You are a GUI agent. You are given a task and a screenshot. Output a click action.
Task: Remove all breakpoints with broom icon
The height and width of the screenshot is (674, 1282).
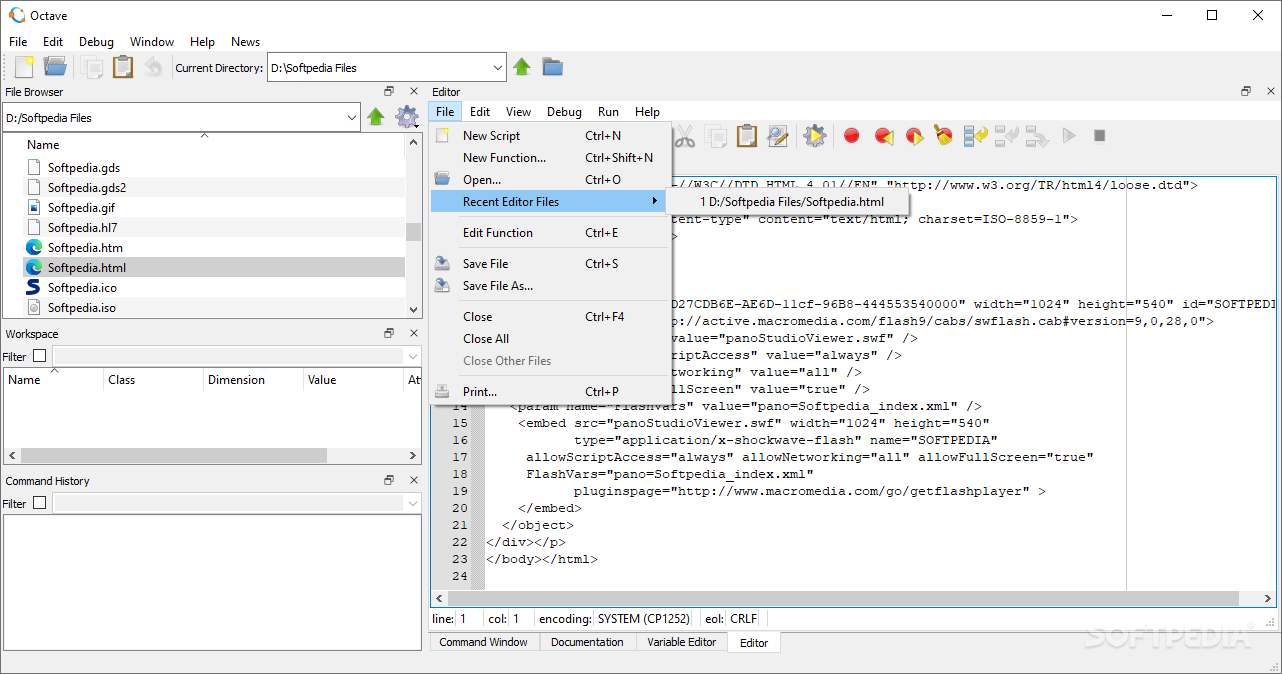coord(943,136)
